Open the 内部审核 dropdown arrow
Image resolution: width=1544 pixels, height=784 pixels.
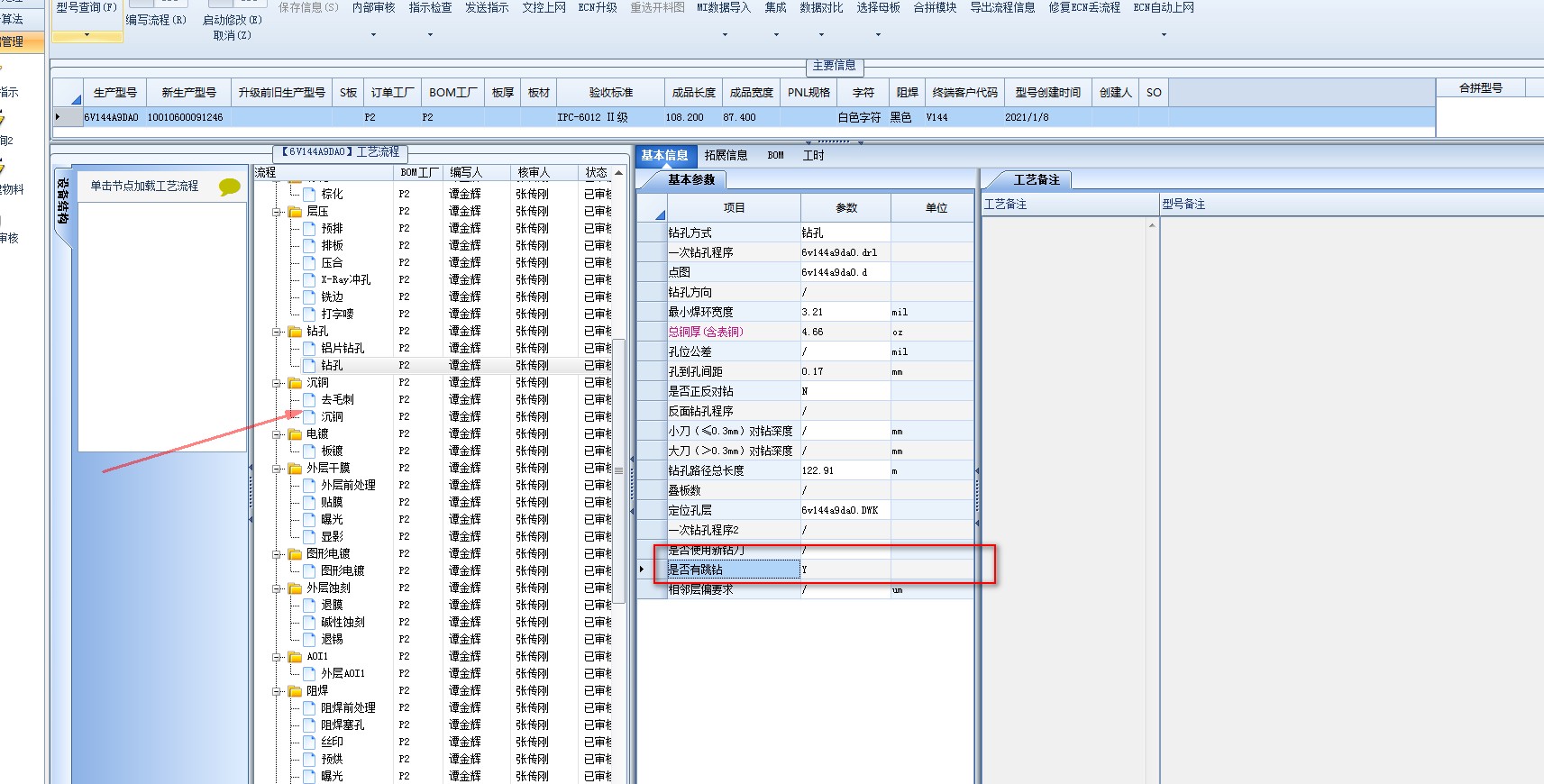point(373,35)
